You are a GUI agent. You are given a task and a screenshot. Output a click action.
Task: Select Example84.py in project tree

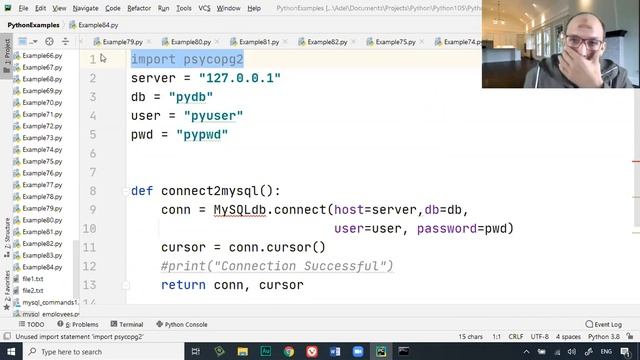[42, 267]
